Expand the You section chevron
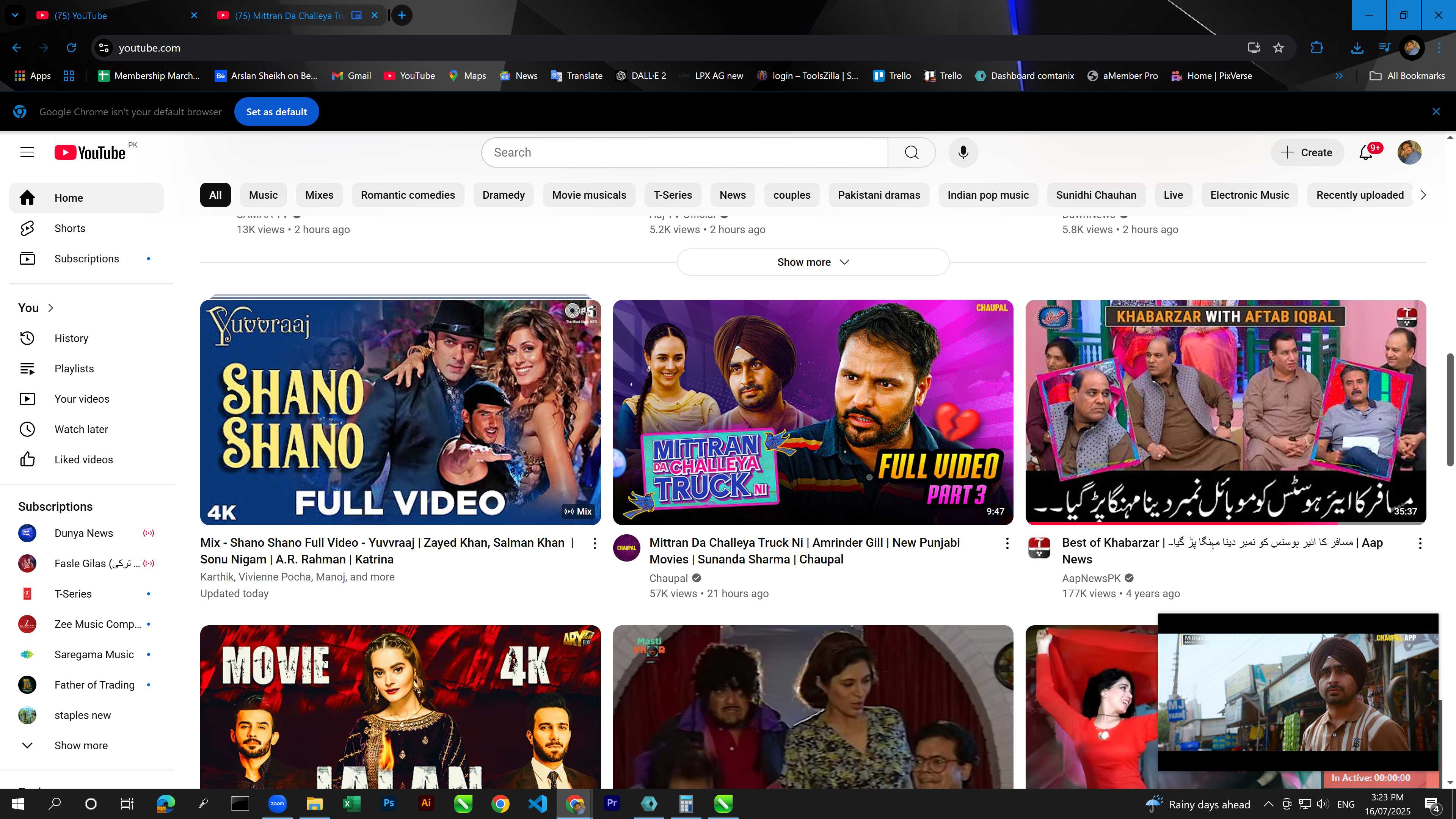This screenshot has height=819, width=1456. click(x=50, y=308)
